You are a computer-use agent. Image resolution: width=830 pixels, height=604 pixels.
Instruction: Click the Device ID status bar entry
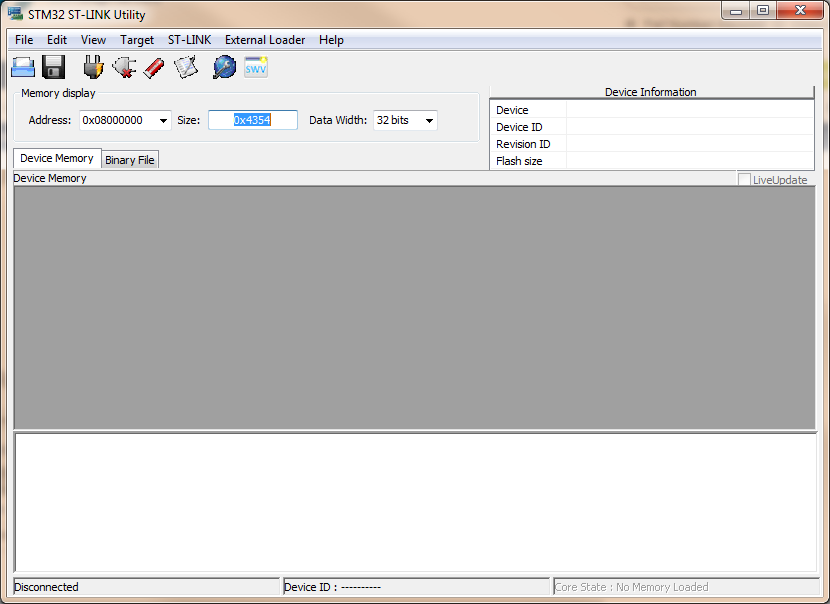(417, 587)
